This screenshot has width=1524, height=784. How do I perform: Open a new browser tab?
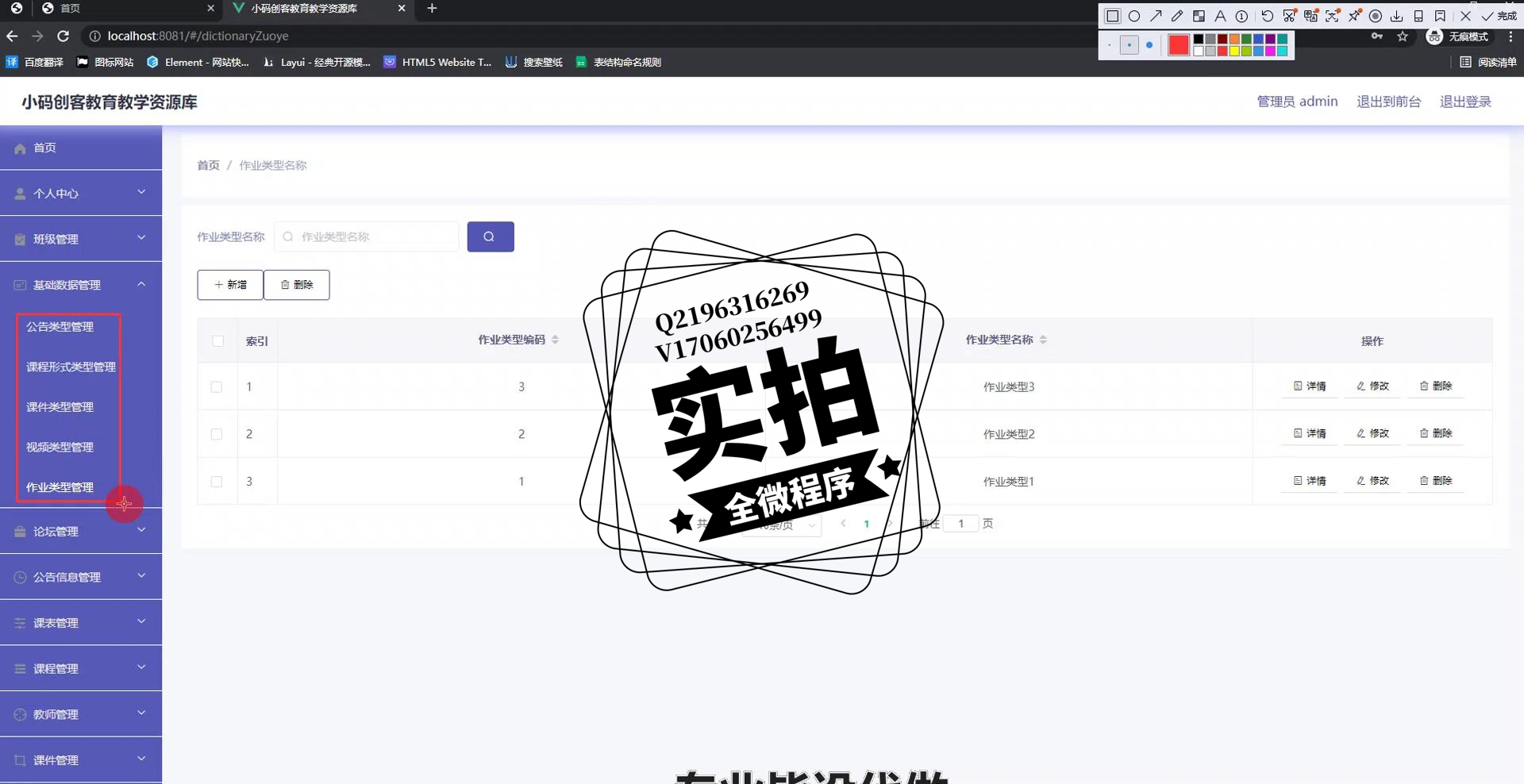coord(432,9)
